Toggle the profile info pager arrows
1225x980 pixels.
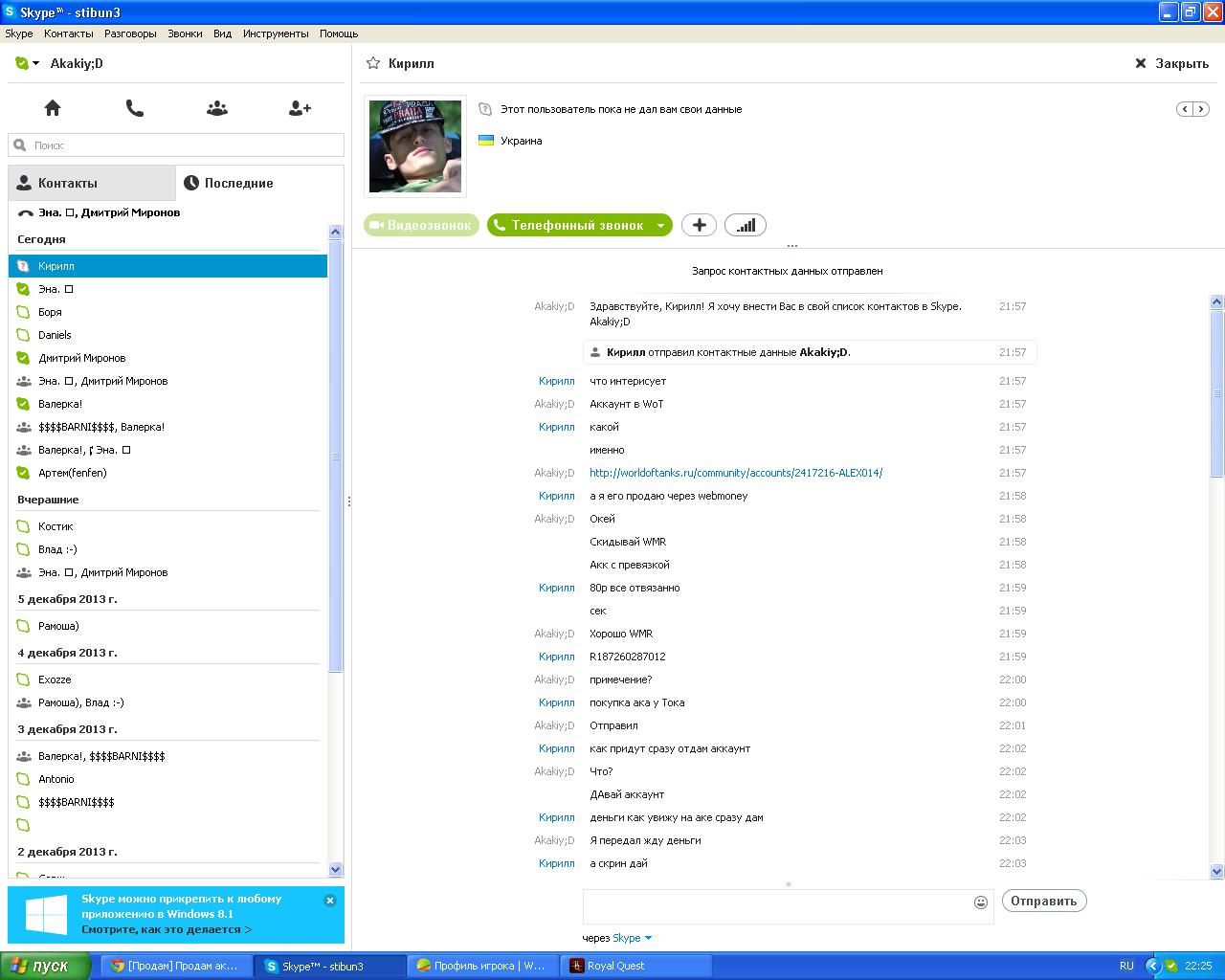(x=1192, y=109)
